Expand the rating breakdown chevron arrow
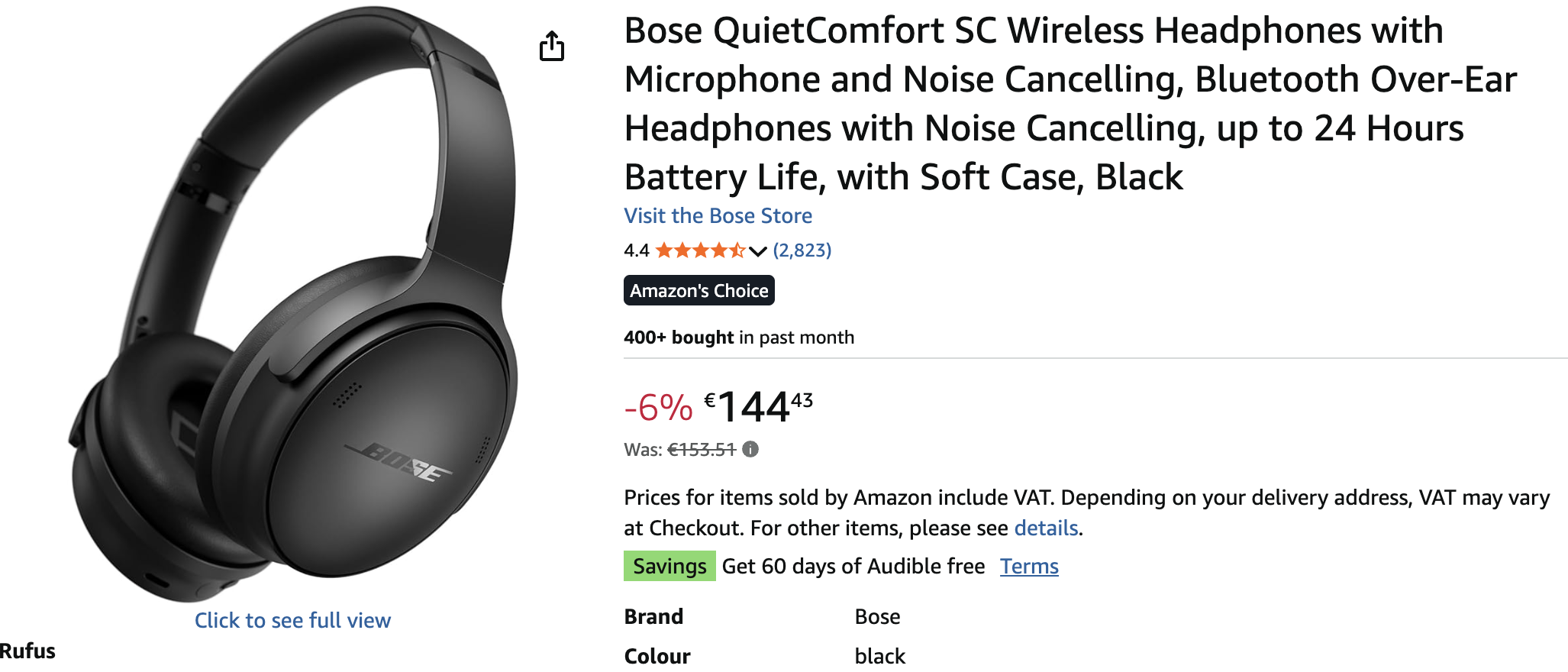1568x672 pixels. (757, 251)
